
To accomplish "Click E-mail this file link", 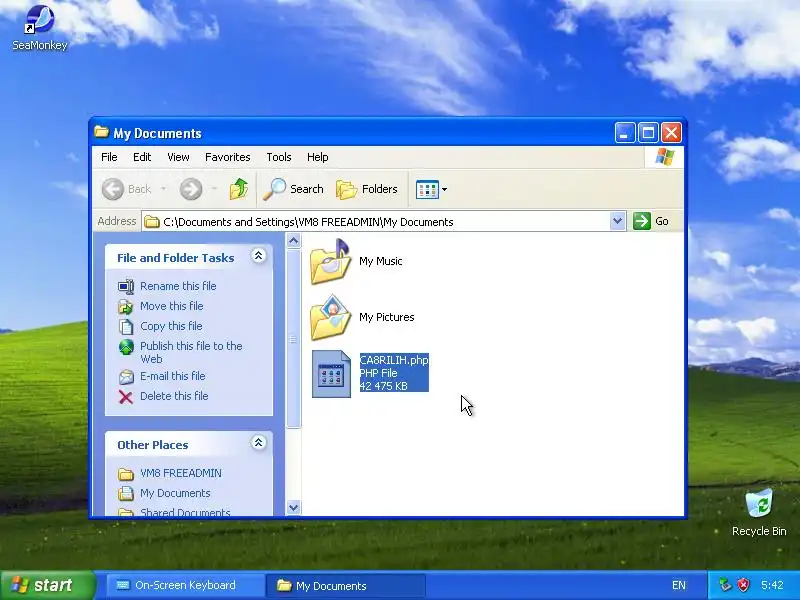I will pos(172,376).
